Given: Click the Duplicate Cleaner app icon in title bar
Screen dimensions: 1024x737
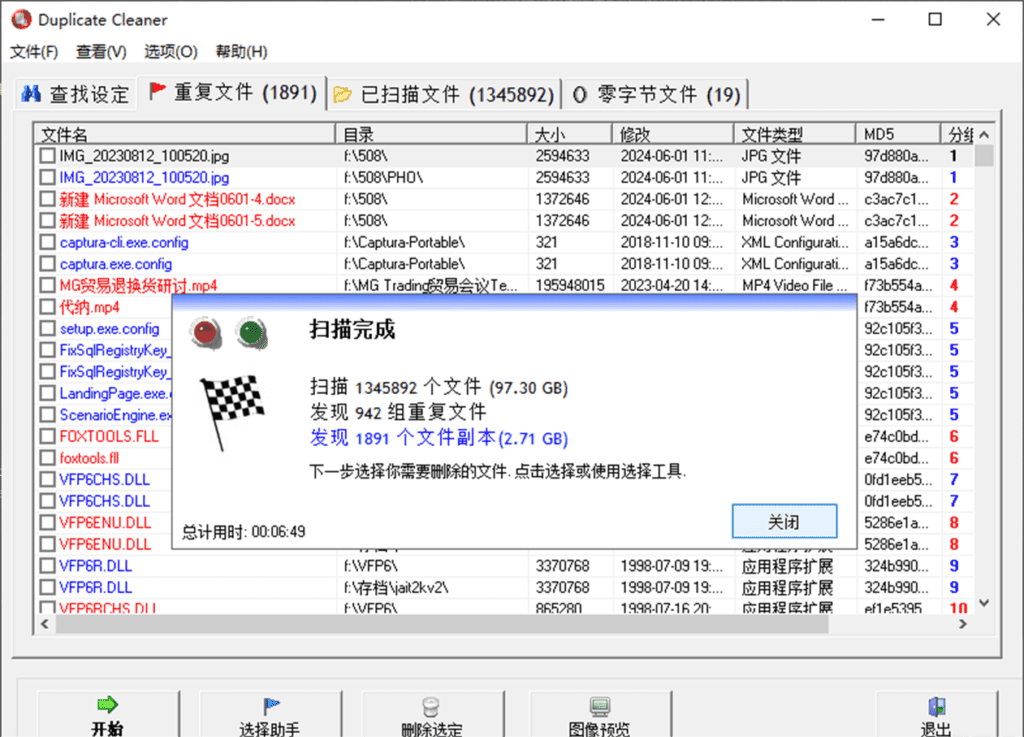Looking at the screenshot, I should click(x=22, y=20).
